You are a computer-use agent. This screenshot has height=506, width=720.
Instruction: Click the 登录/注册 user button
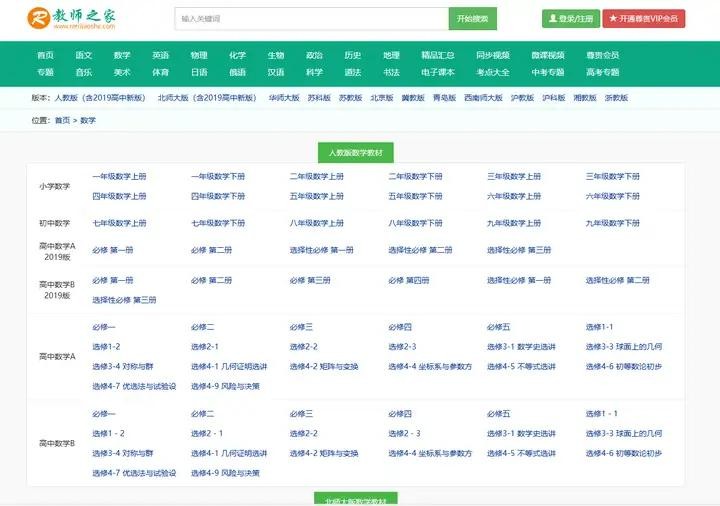[x=571, y=19]
